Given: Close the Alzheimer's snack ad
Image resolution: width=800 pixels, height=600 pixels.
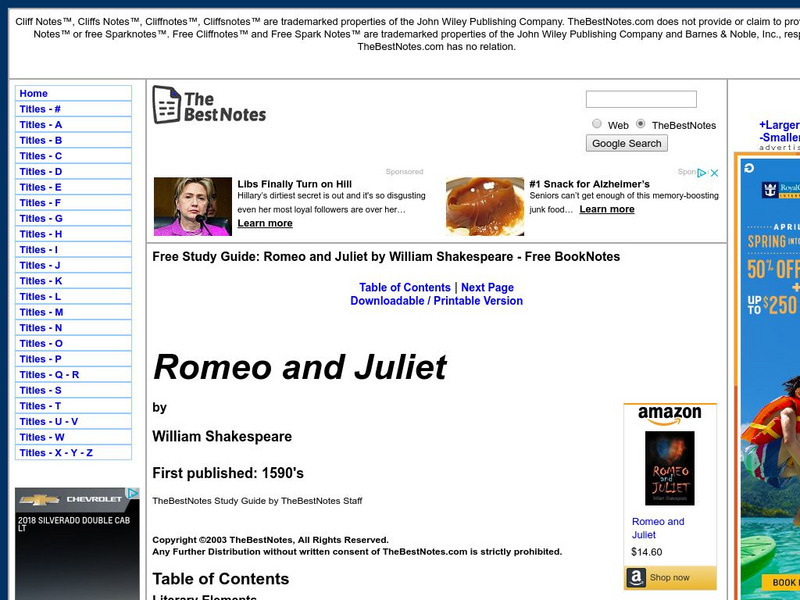Looking at the screenshot, I should click(x=715, y=173).
